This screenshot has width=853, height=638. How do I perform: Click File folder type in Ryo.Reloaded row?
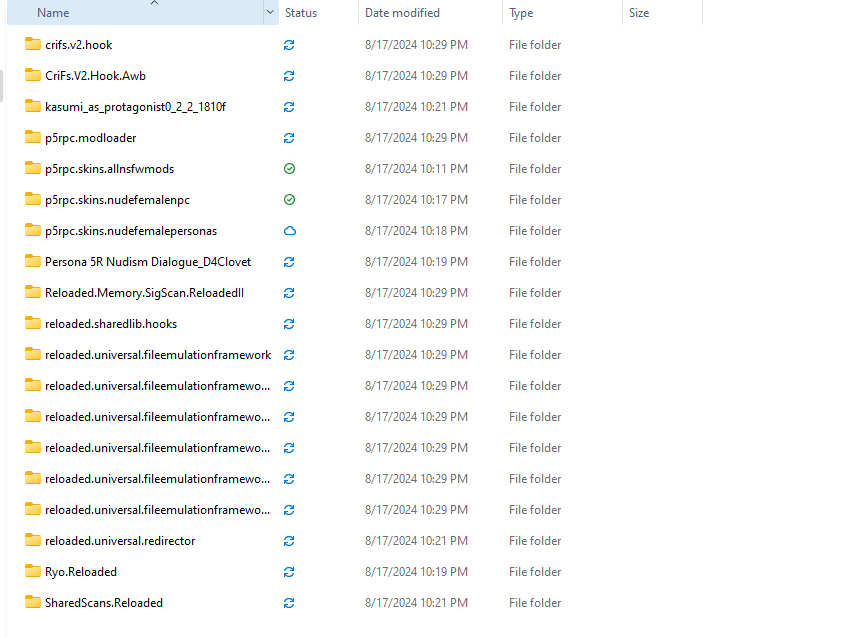(x=535, y=572)
